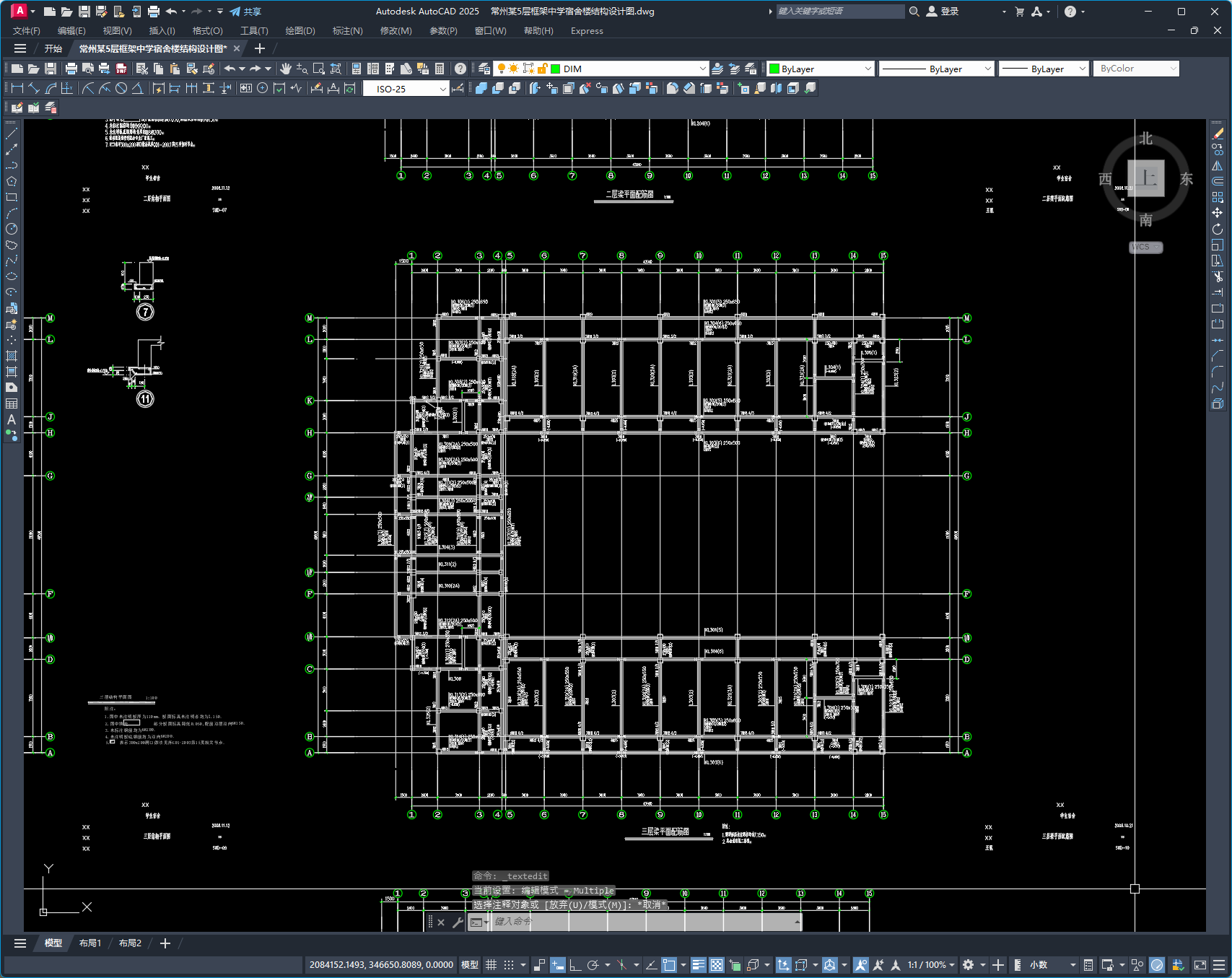This screenshot has width=1232, height=978.
Task: Select the Diameter dimension tool
Action: click(x=121, y=88)
